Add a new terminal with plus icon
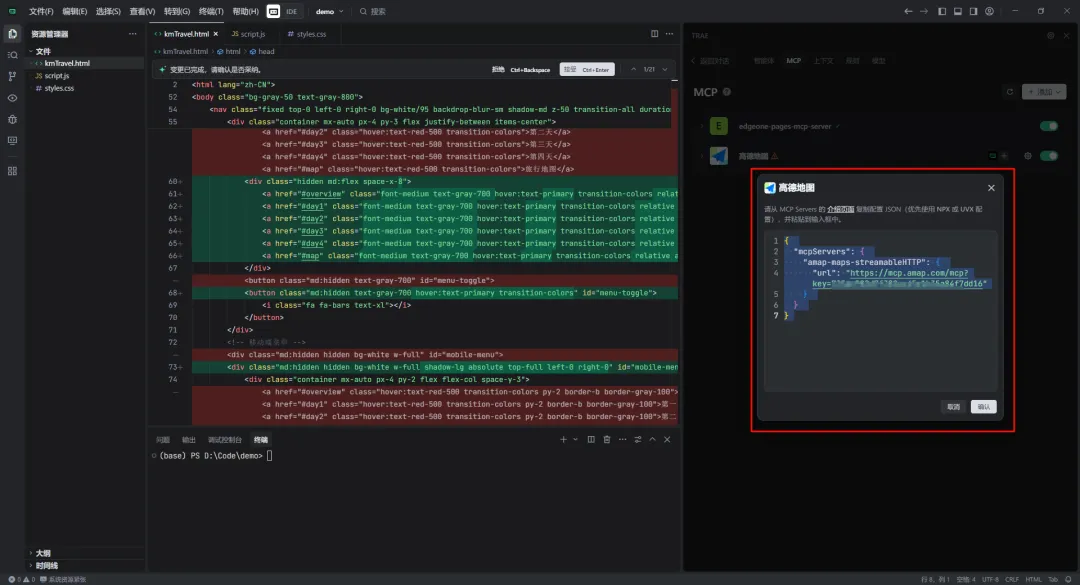The width and height of the screenshot is (1080, 585). [563, 439]
